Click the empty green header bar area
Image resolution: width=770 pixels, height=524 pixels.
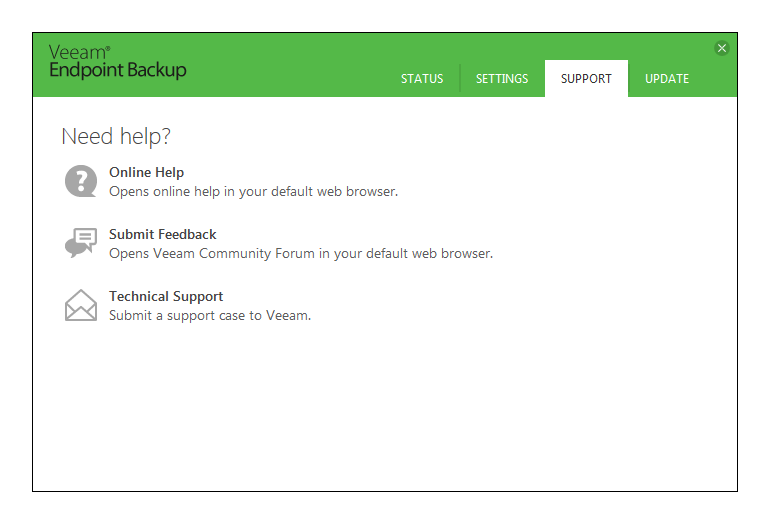(x=290, y=66)
